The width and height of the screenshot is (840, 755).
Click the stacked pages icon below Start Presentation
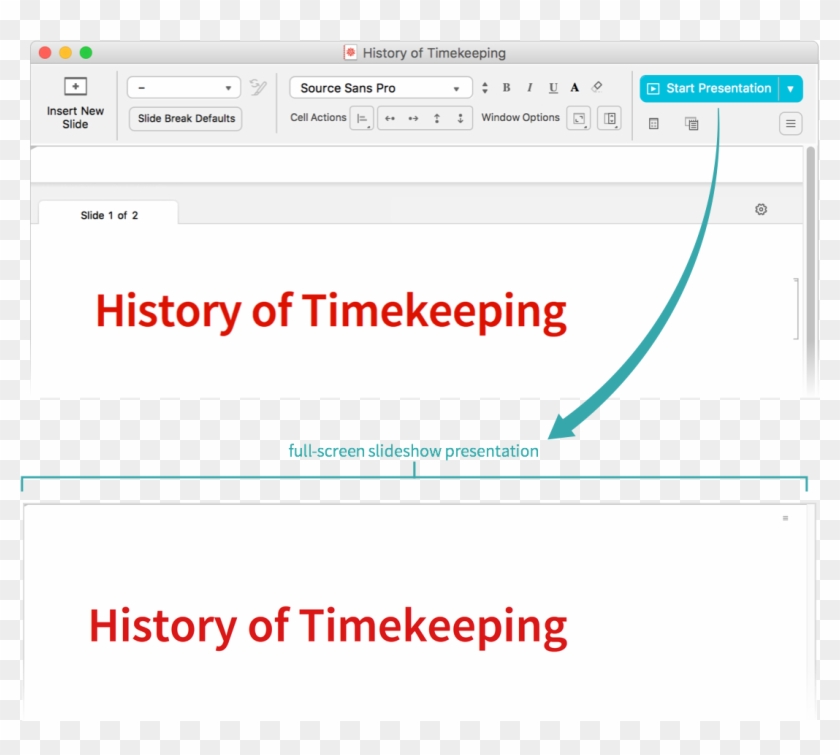pos(691,124)
